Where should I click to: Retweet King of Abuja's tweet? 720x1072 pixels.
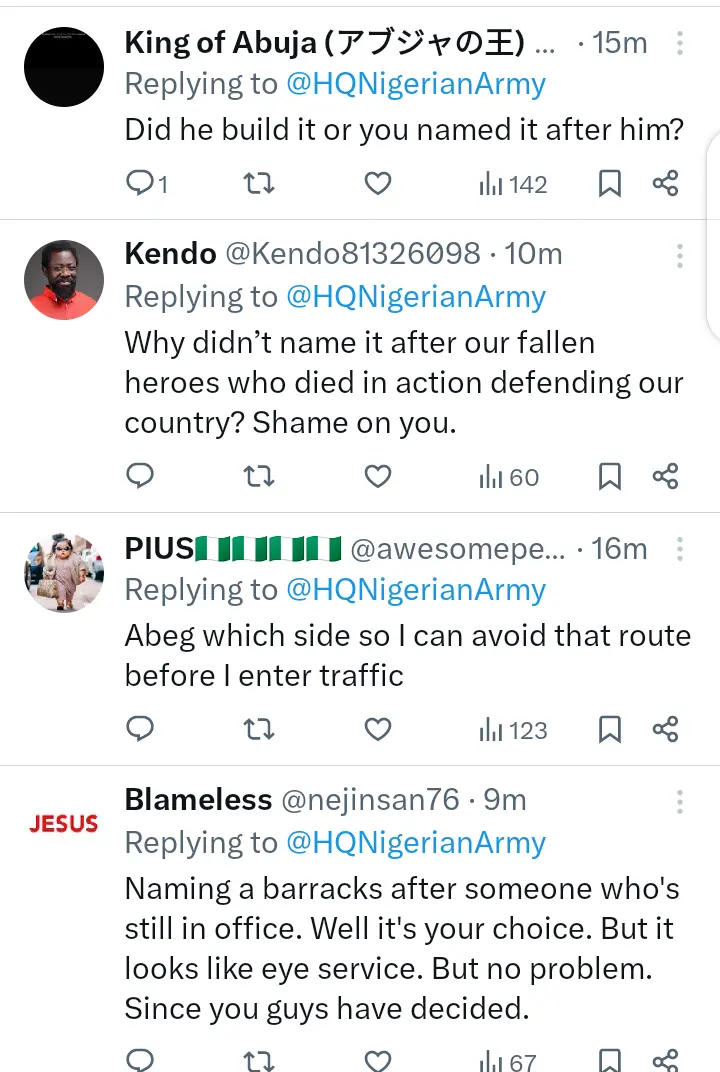pyautogui.click(x=259, y=183)
